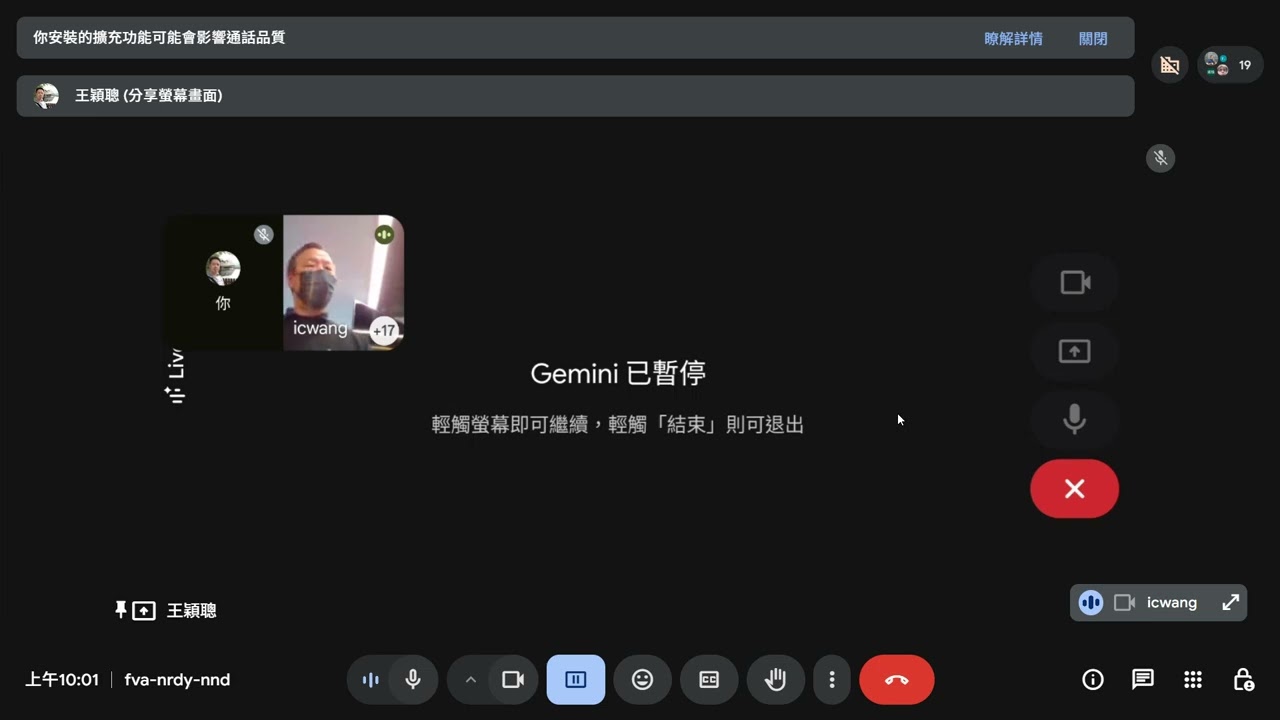
Task: Tap the Gemini microphone button
Action: click(x=1074, y=419)
